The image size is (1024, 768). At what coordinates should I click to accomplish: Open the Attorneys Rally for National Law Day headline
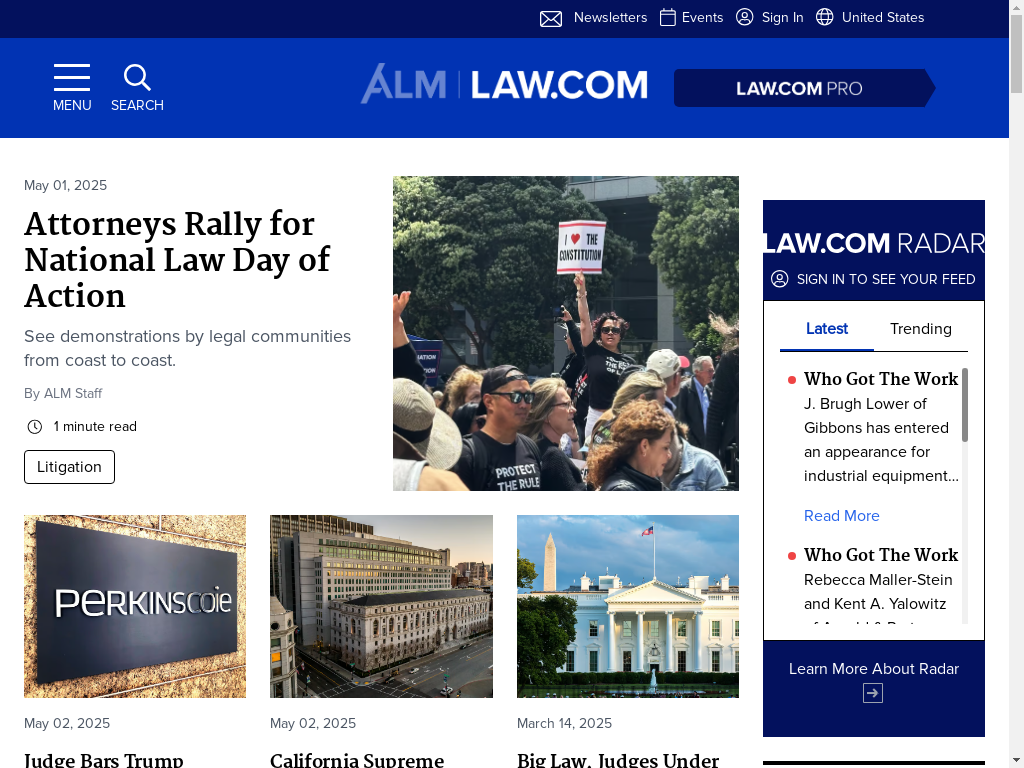(177, 260)
